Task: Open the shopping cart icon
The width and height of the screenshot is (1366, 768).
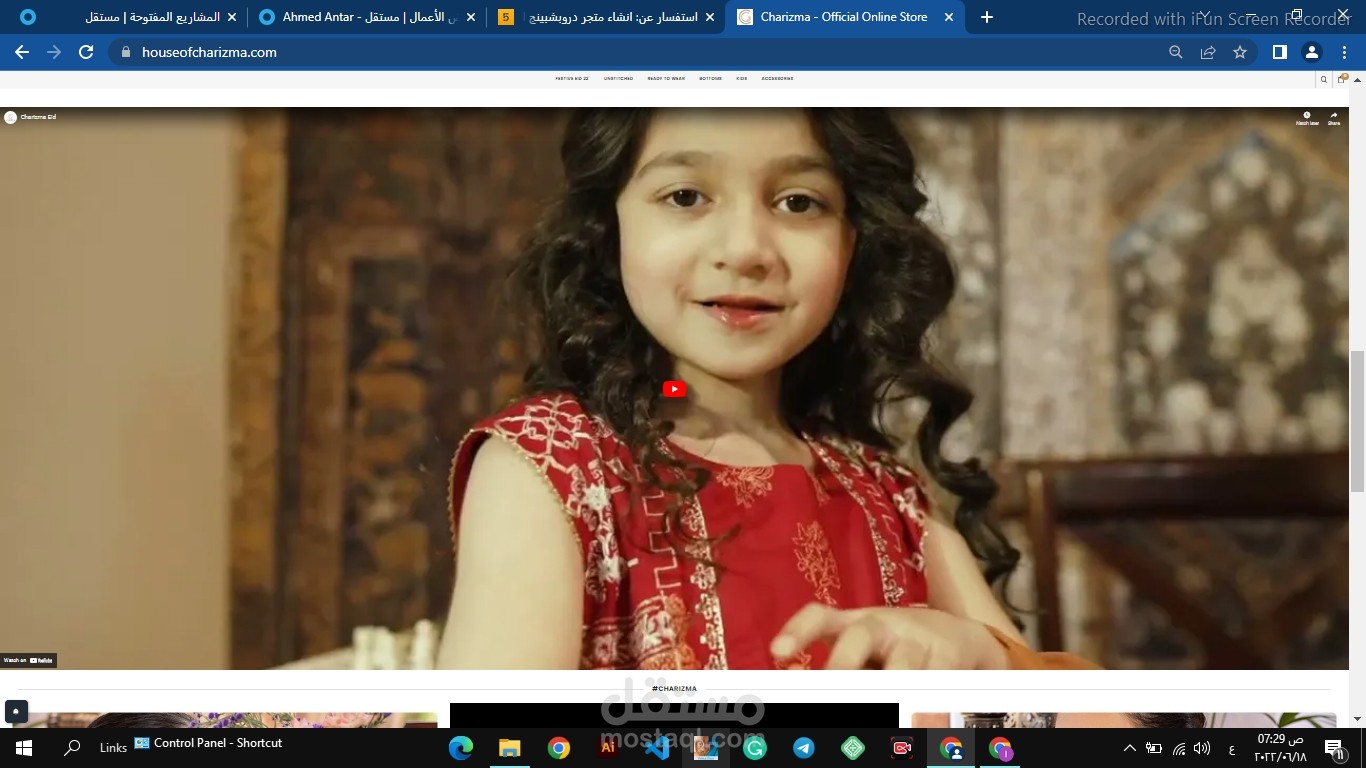Action: click(x=1343, y=78)
